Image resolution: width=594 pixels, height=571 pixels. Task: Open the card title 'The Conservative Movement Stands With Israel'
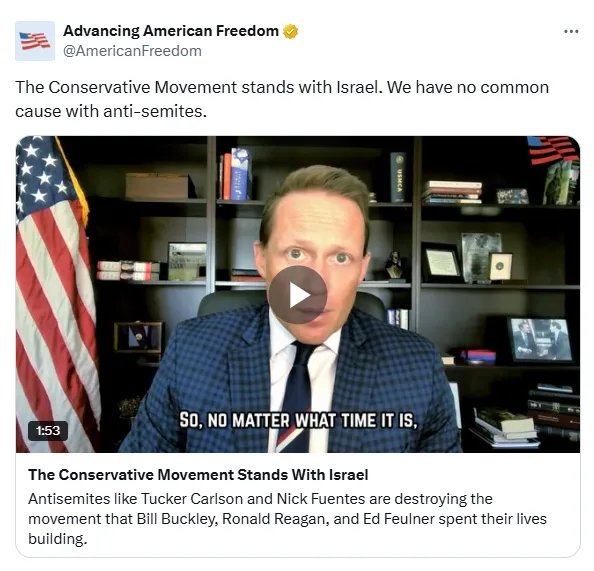point(198,475)
